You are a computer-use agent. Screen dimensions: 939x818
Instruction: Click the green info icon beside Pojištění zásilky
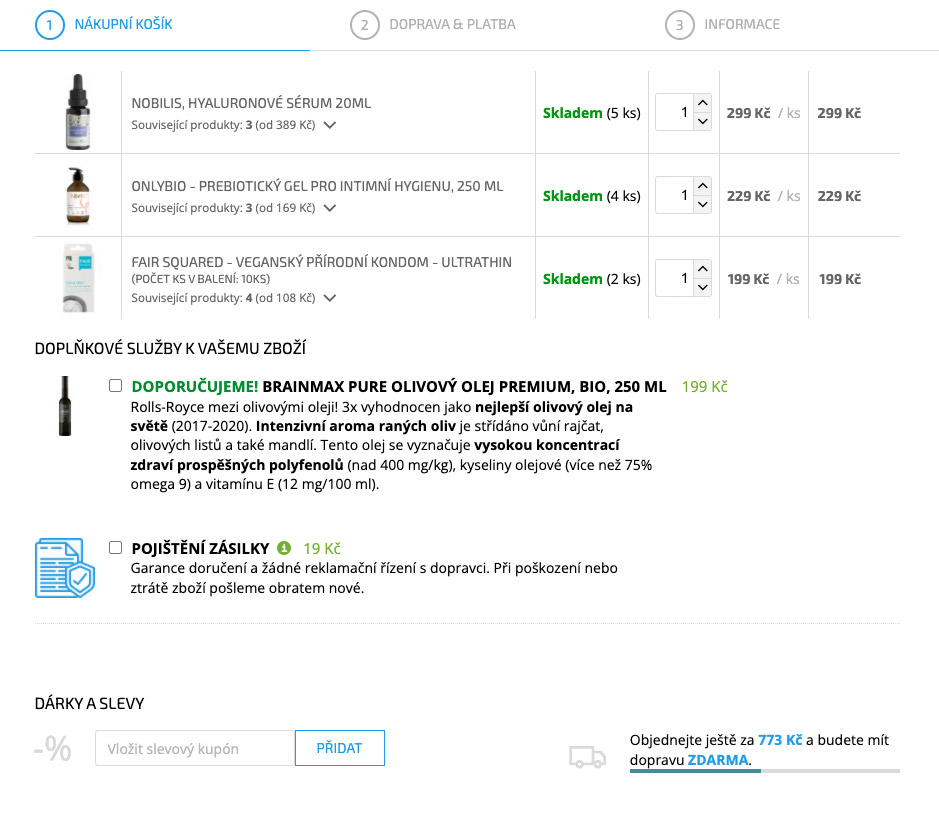coord(284,548)
